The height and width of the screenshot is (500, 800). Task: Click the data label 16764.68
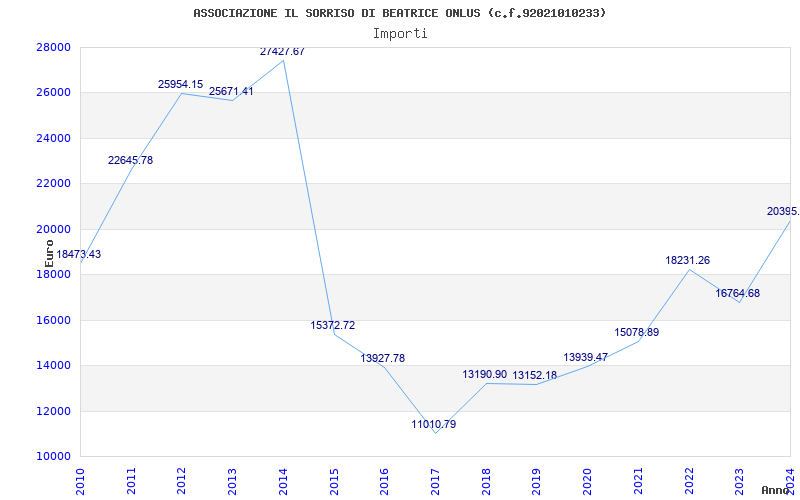738,293
